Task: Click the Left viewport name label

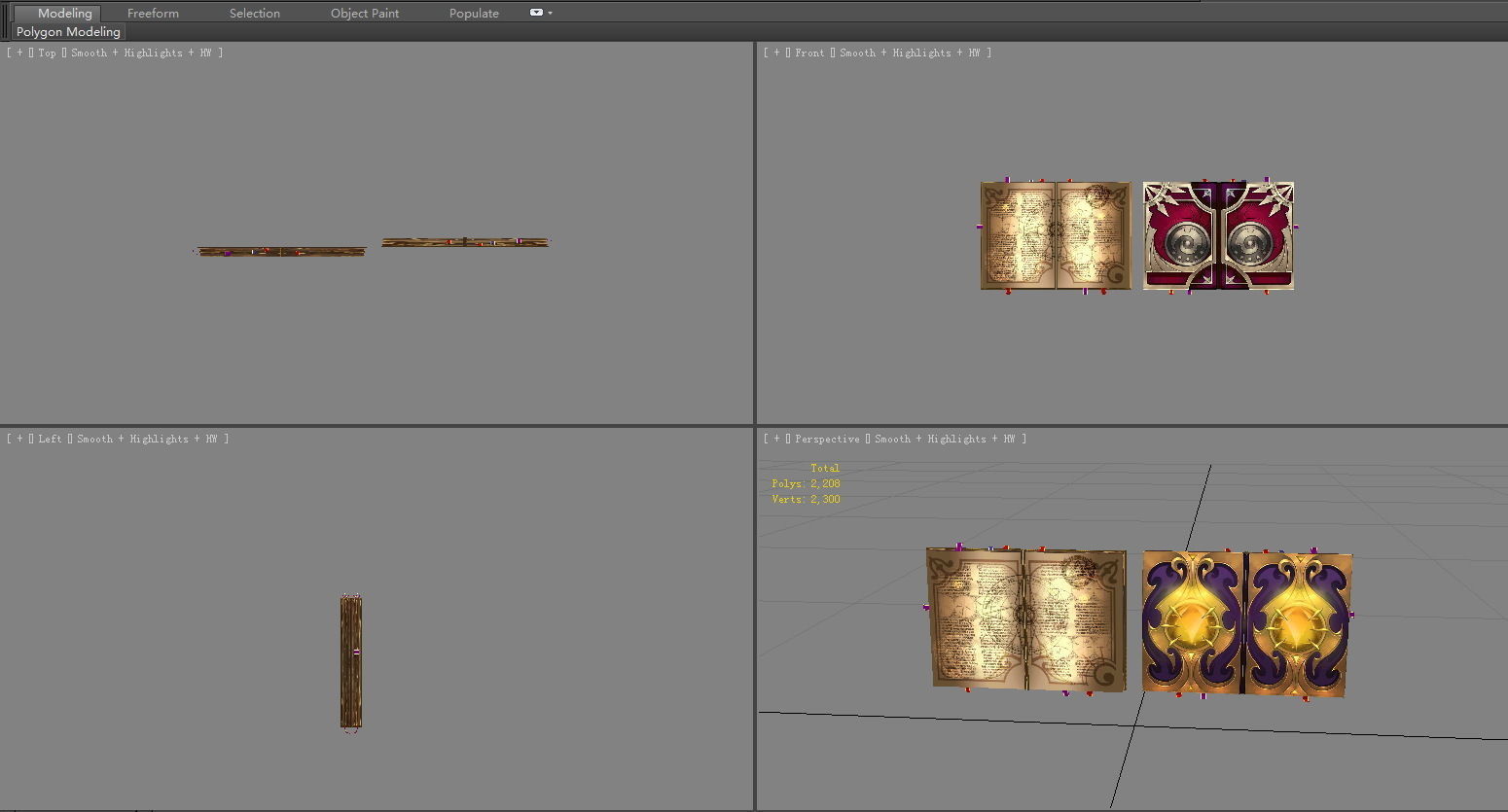Action: tap(50, 439)
